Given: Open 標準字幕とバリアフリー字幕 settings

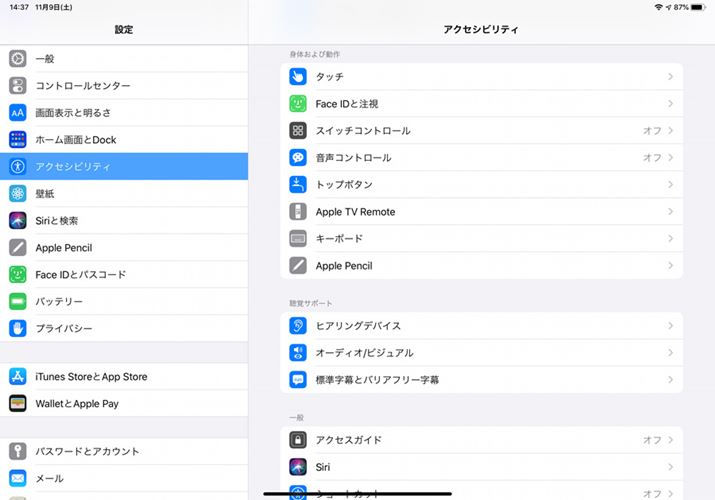Looking at the screenshot, I should [377, 380].
